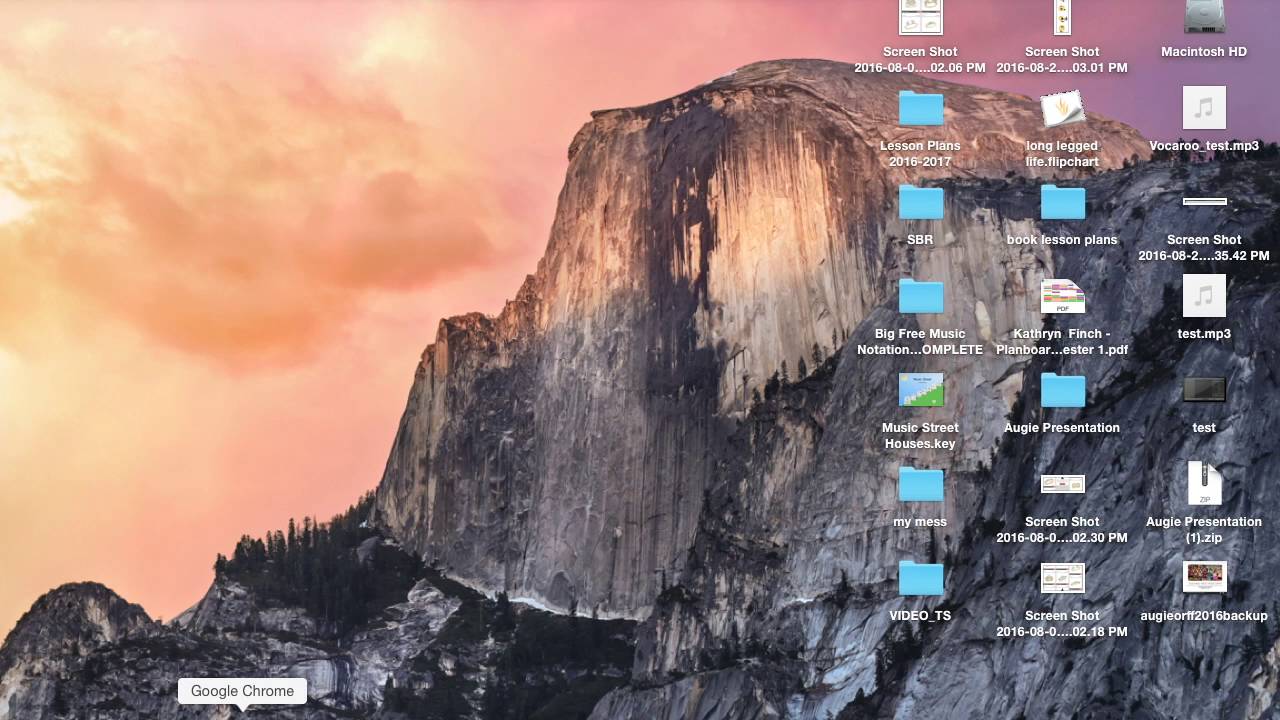Select the Augie Presentation folder
Image resolution: width=1280 pixels, height=720 pixels.
click(x=1063, y=391)
